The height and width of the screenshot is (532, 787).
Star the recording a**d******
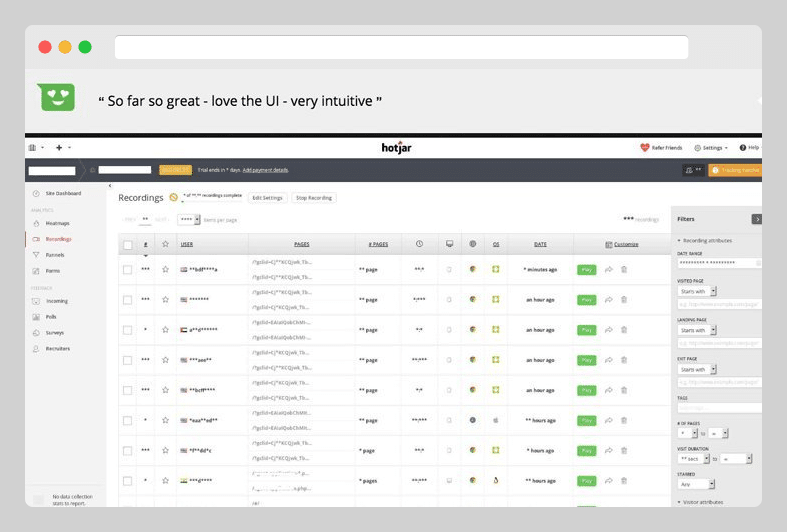pyautogui.click(x=165, y=330)
